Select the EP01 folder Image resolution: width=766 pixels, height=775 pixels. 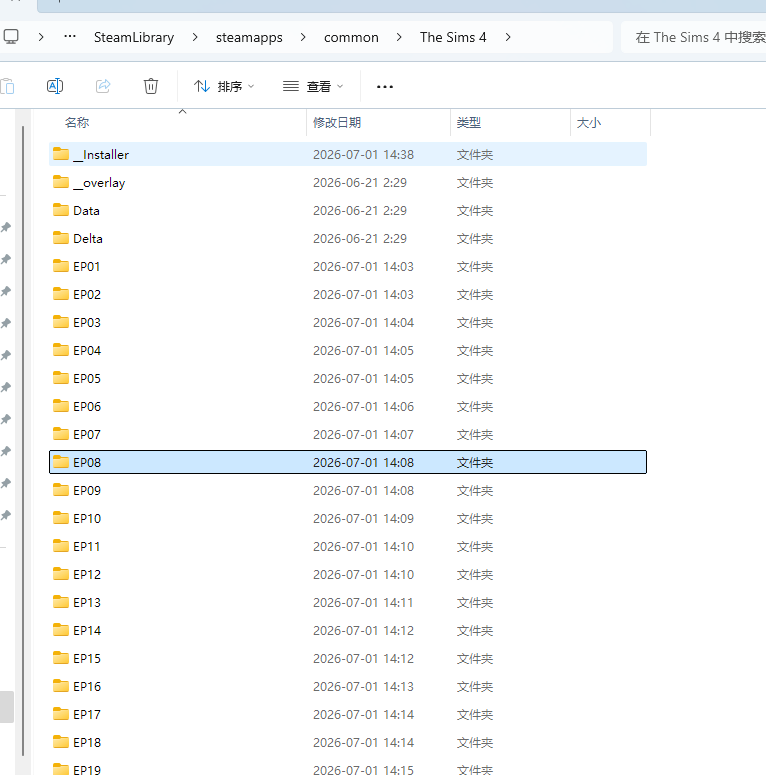348,266
